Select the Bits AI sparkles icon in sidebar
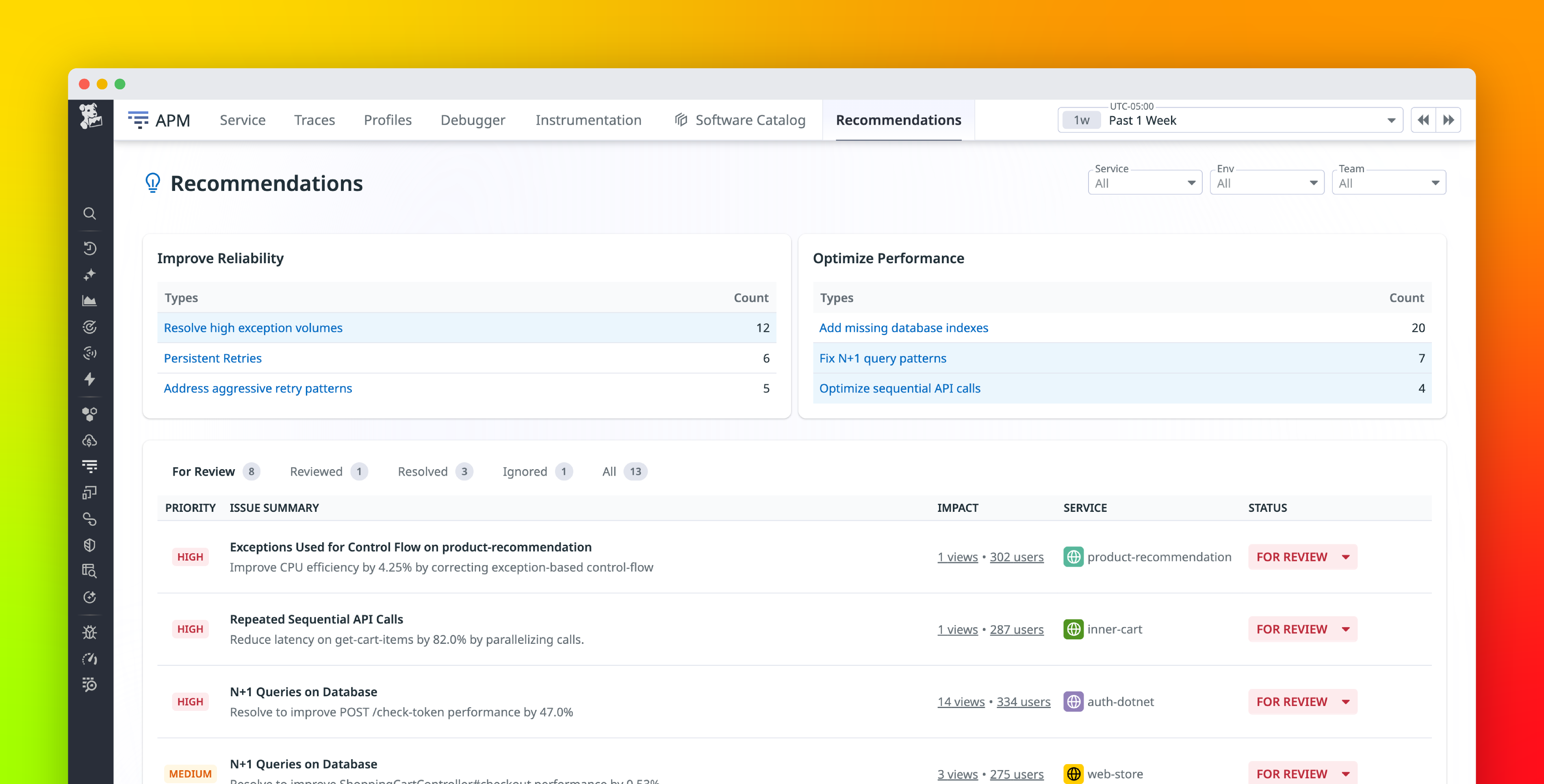Image resolution: width=1544 pixels, height=784 pixels. (x=90, y=275)
